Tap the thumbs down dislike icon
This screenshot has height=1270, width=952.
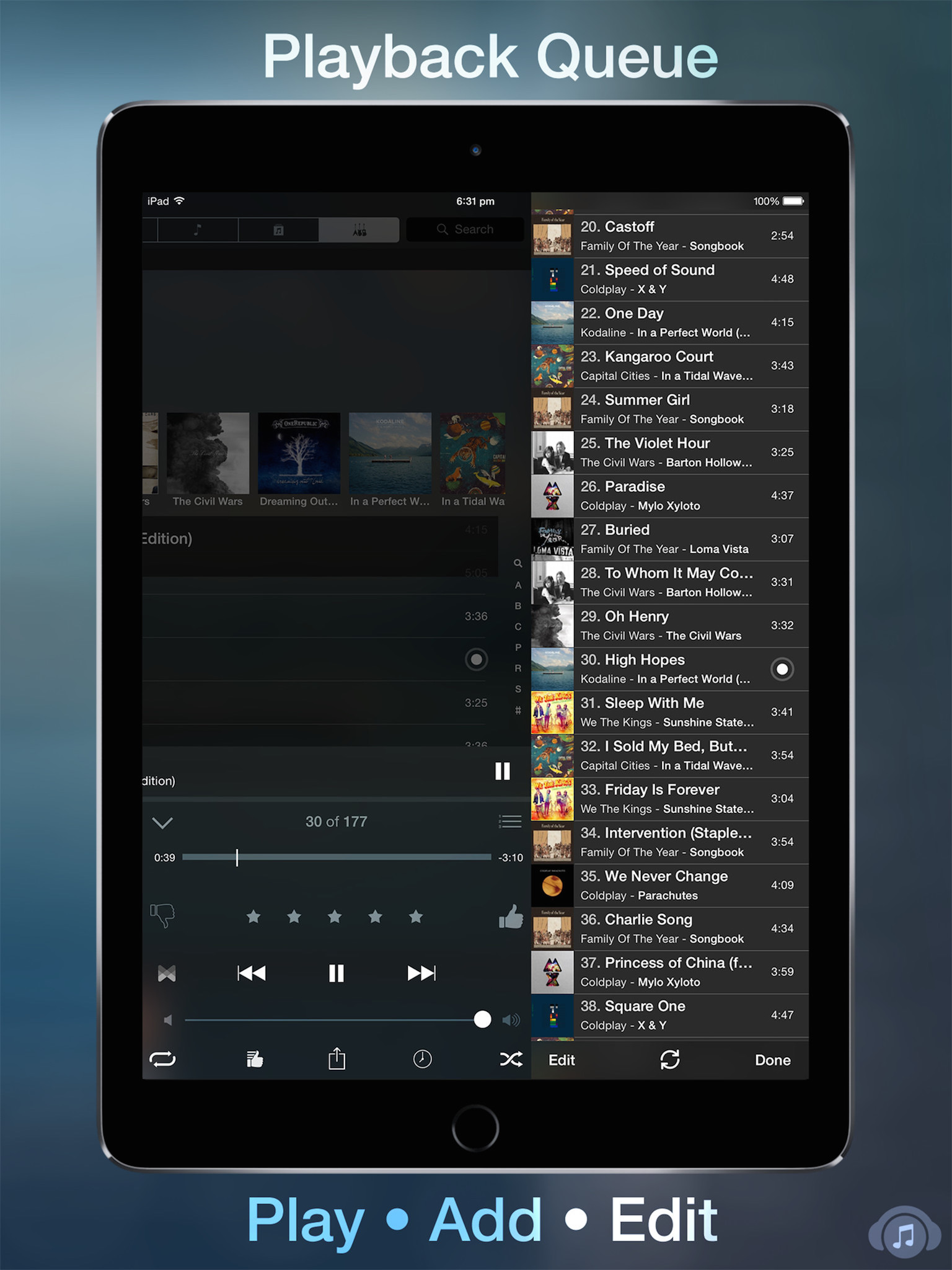162,915
